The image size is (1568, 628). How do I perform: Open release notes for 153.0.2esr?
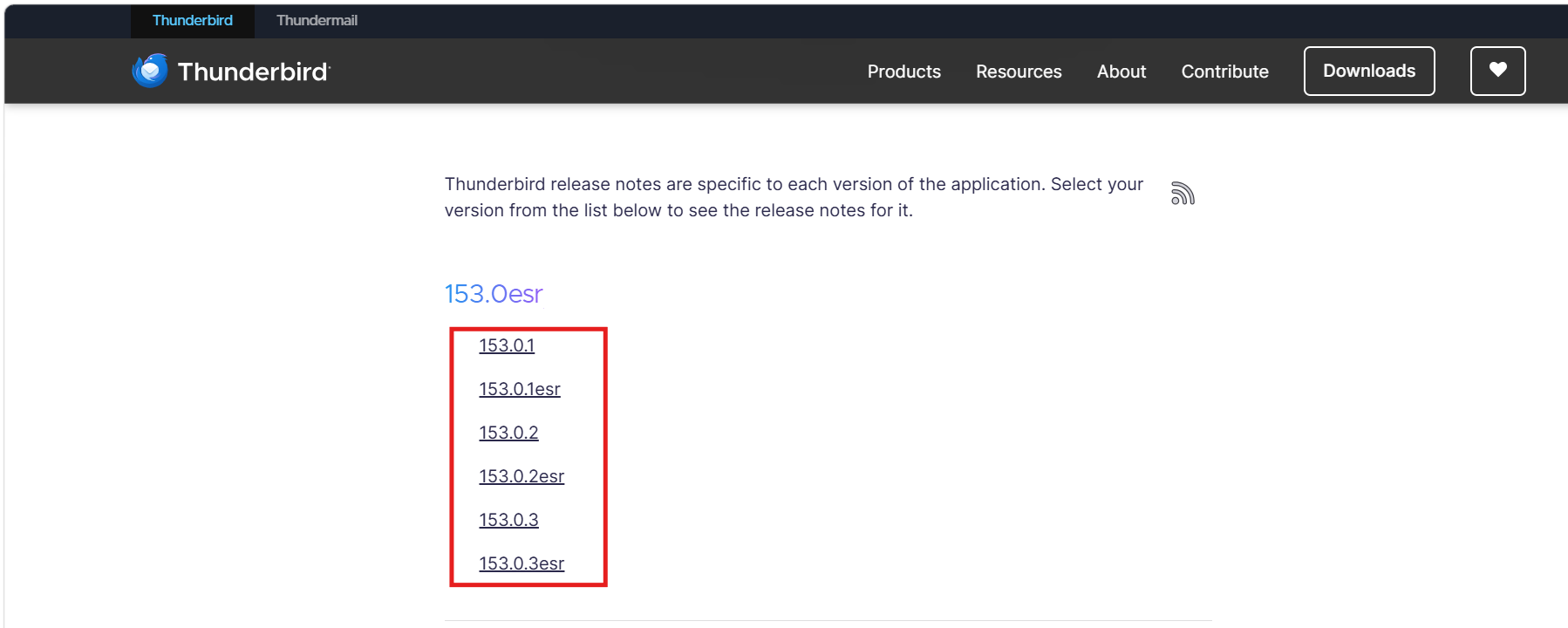pyautogui.click(x=522, y=476)
